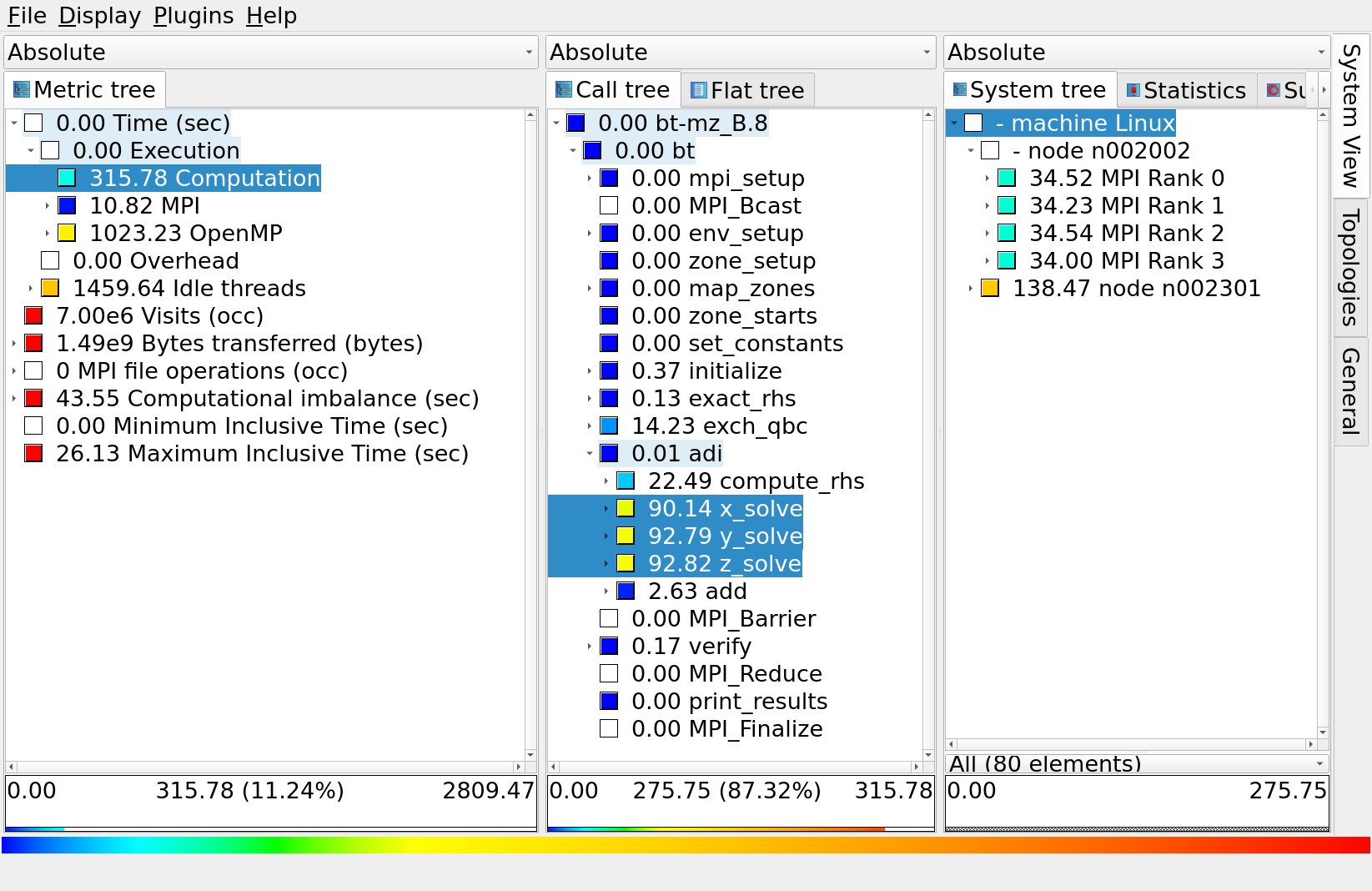Click the blue box beside exch_qbc
This screenshot has width=1372, height=891.
tap(609, 425)
